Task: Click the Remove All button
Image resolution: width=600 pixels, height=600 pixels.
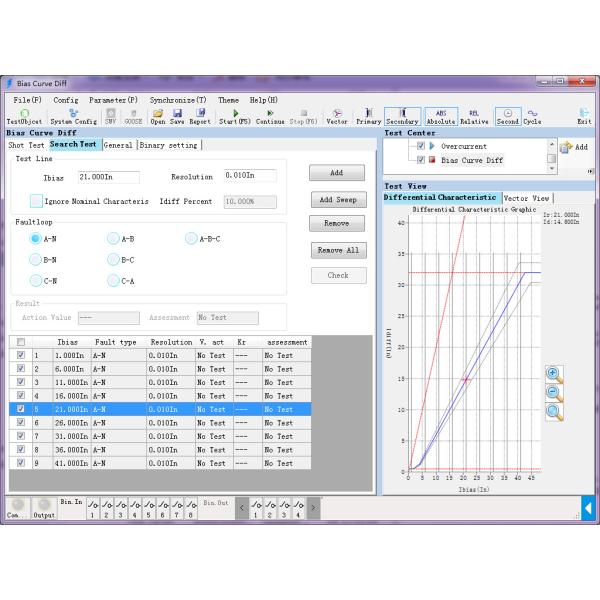Action: coord(338,250)
